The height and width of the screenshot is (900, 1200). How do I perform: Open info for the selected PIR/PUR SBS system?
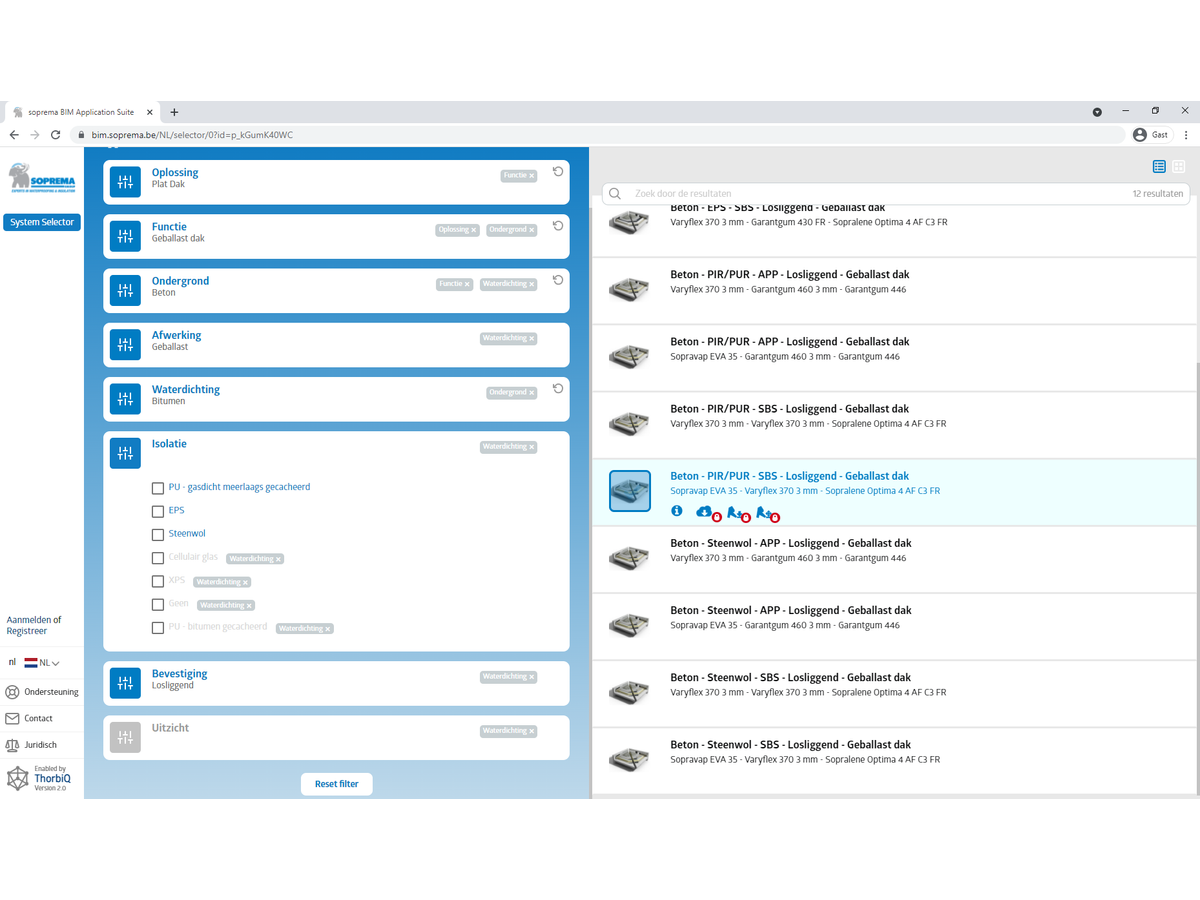tap(677, 511)
